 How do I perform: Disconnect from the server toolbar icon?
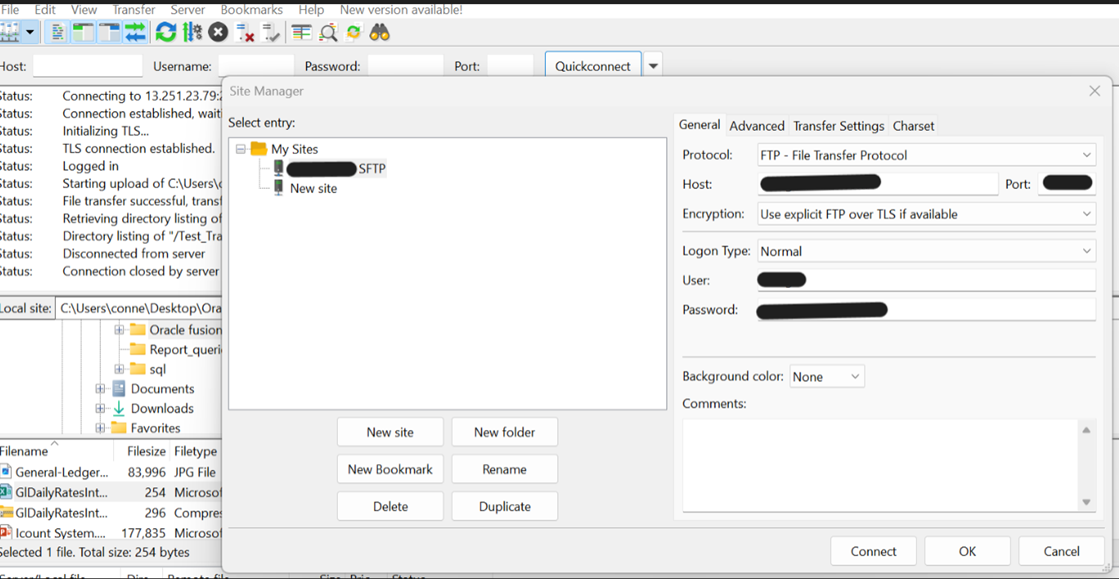tap(245, 32)
